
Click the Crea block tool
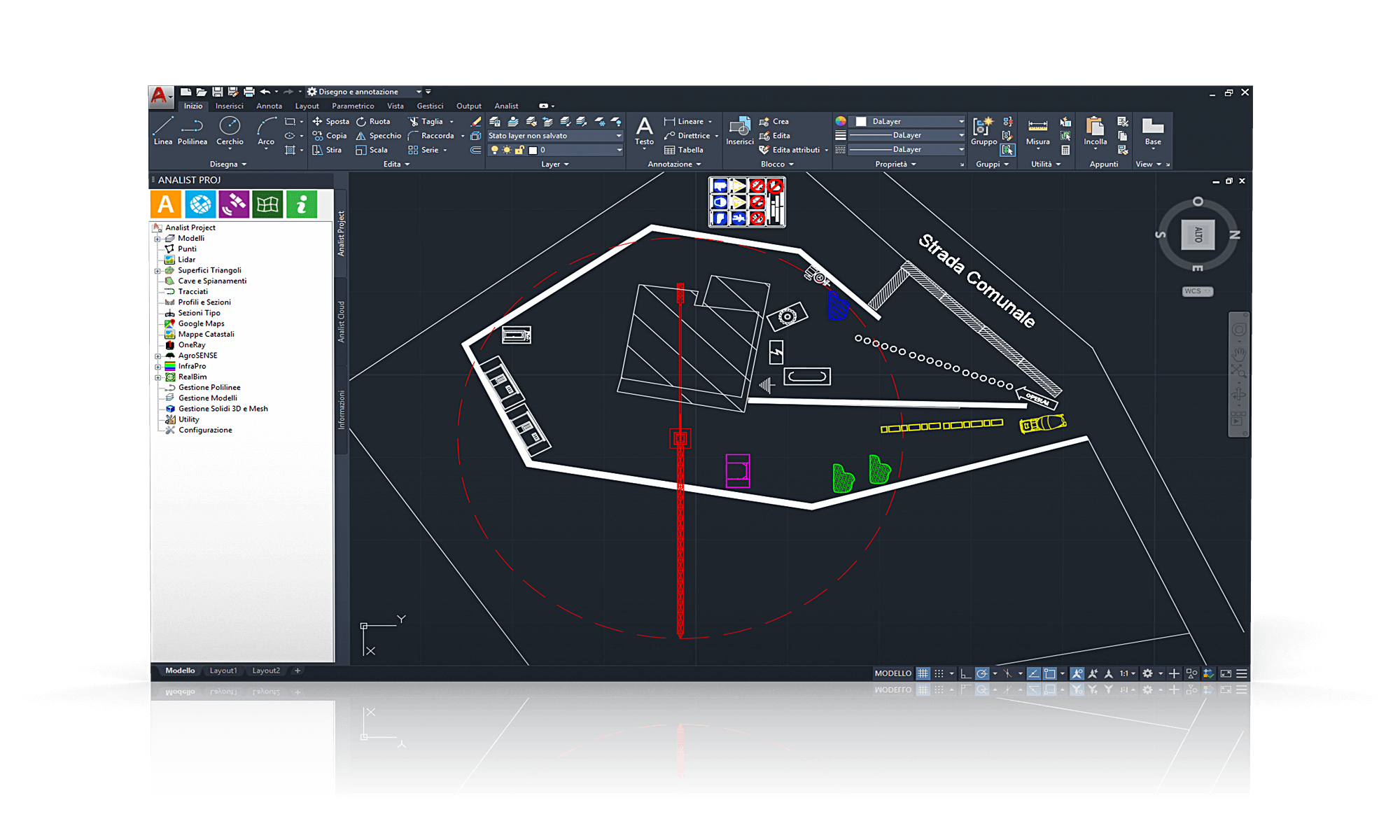pyautogui.click(x=773, y=121)
